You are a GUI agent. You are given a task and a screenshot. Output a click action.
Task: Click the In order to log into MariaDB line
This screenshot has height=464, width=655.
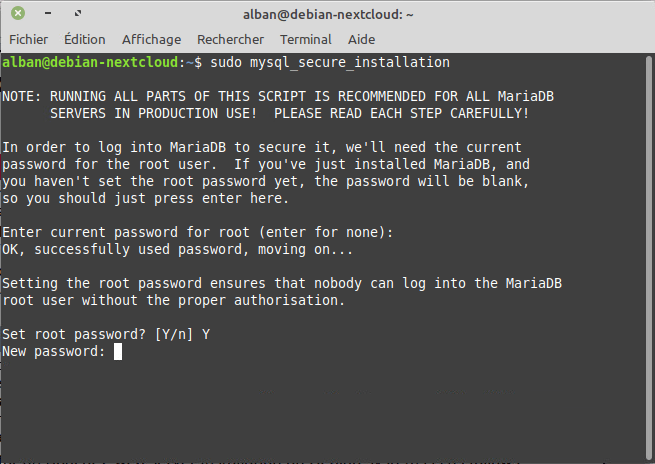point(262,147)
